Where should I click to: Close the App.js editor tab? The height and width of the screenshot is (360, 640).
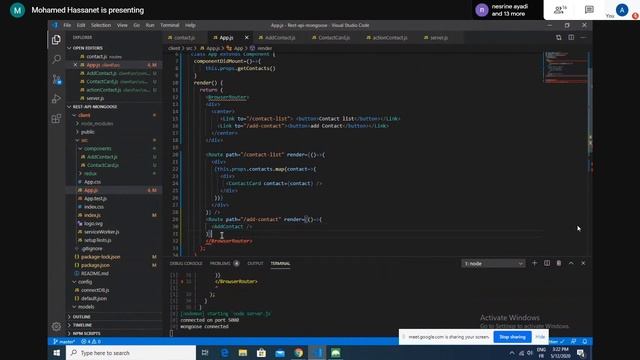(x=247, y=38)
